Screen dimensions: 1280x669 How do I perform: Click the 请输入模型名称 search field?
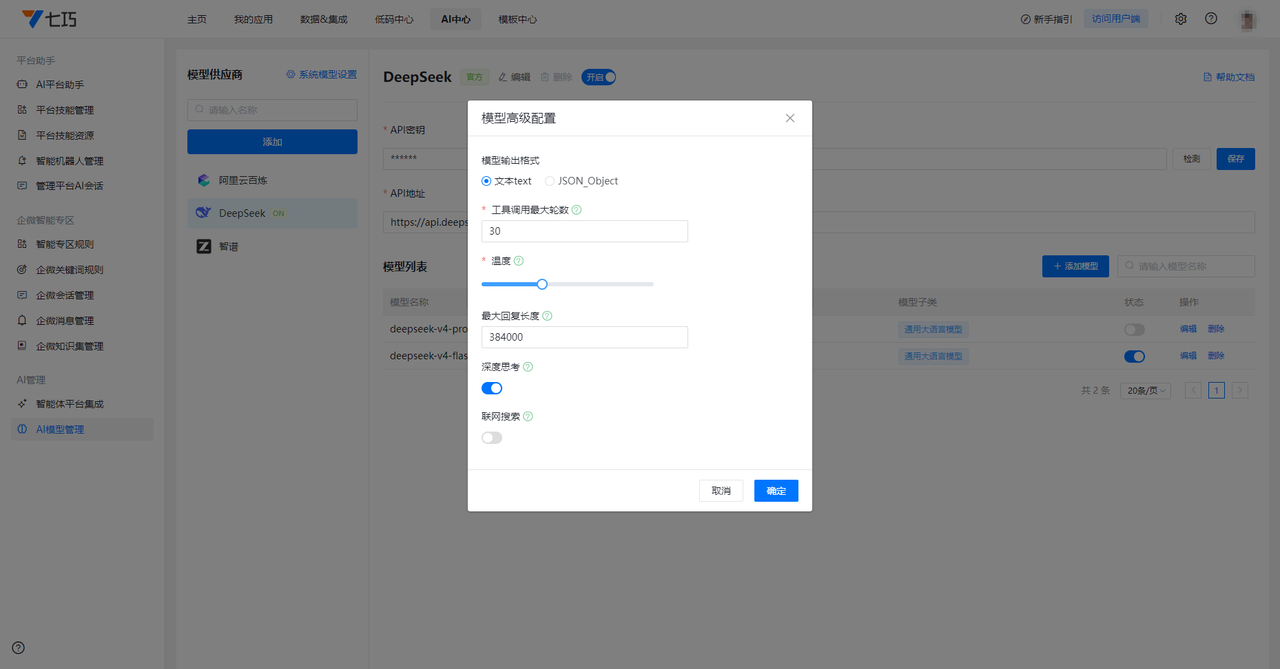(1186, 266)
